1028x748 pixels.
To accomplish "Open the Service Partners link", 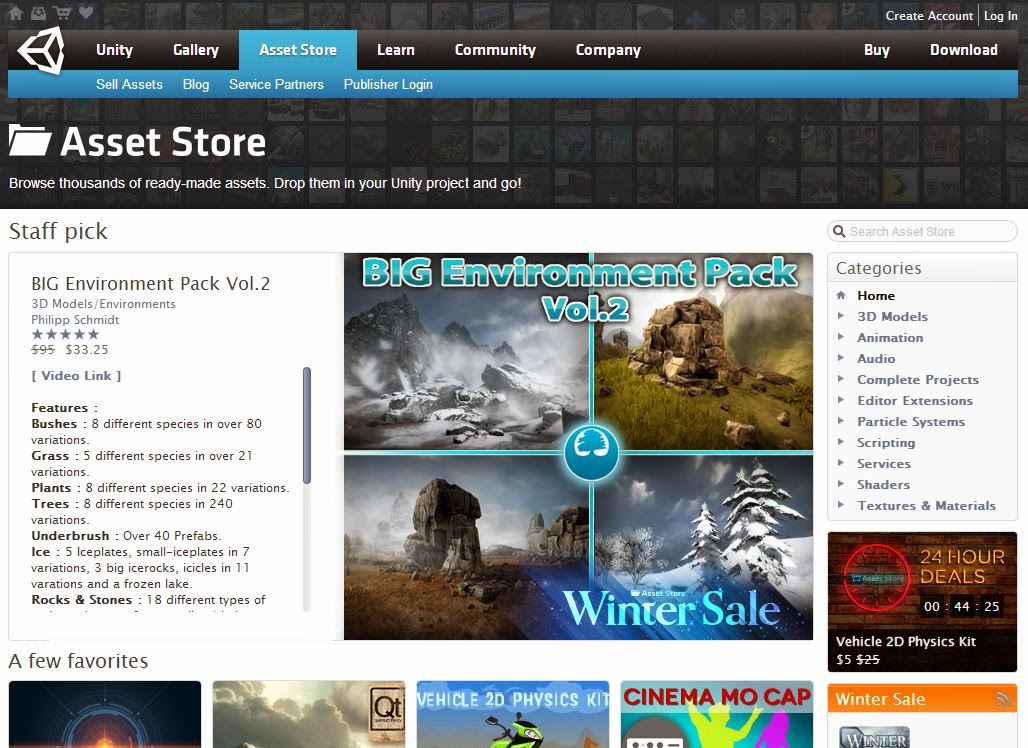I will [x=276, y=84].
